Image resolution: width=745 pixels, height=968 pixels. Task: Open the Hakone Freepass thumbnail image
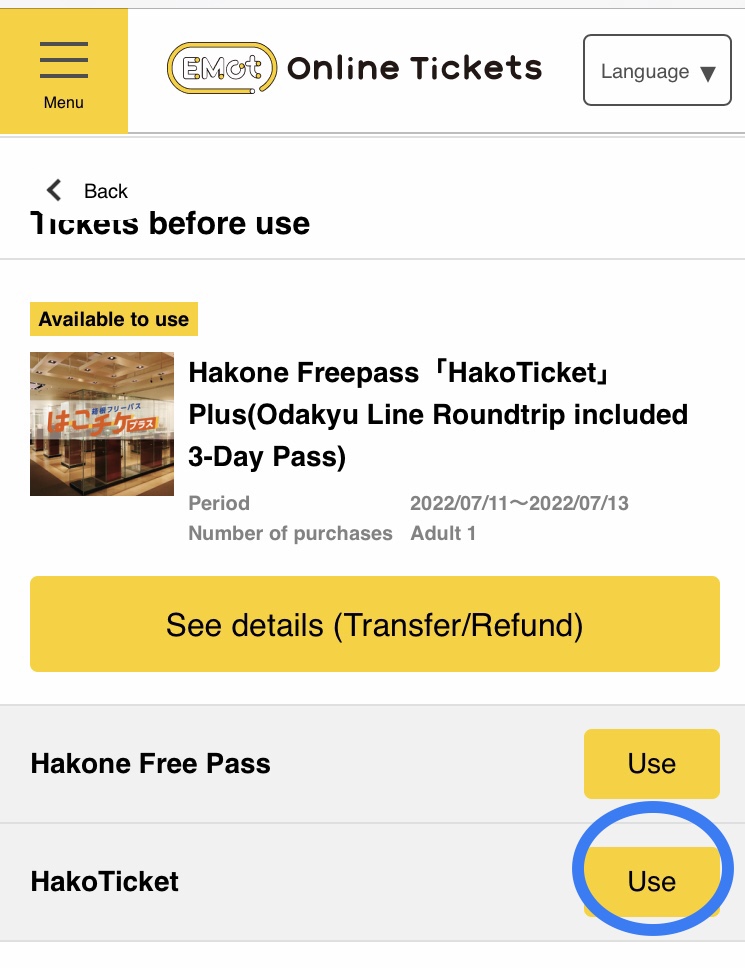click(102, 424)
